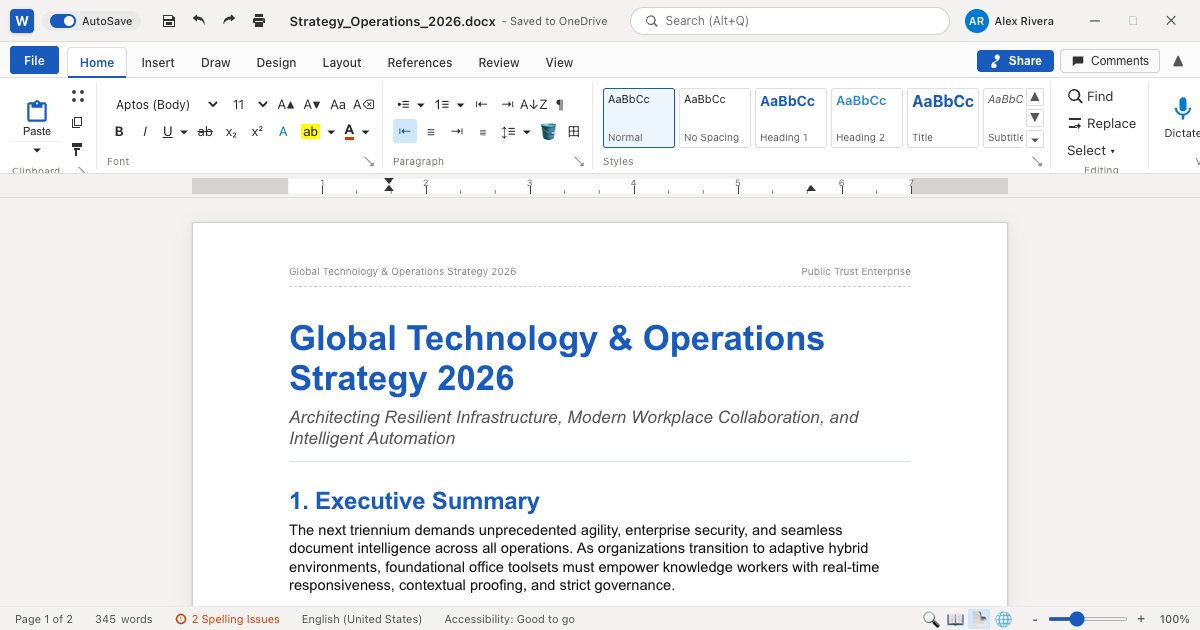
Task: Apply subscript formatting
Action: point(231,131)
